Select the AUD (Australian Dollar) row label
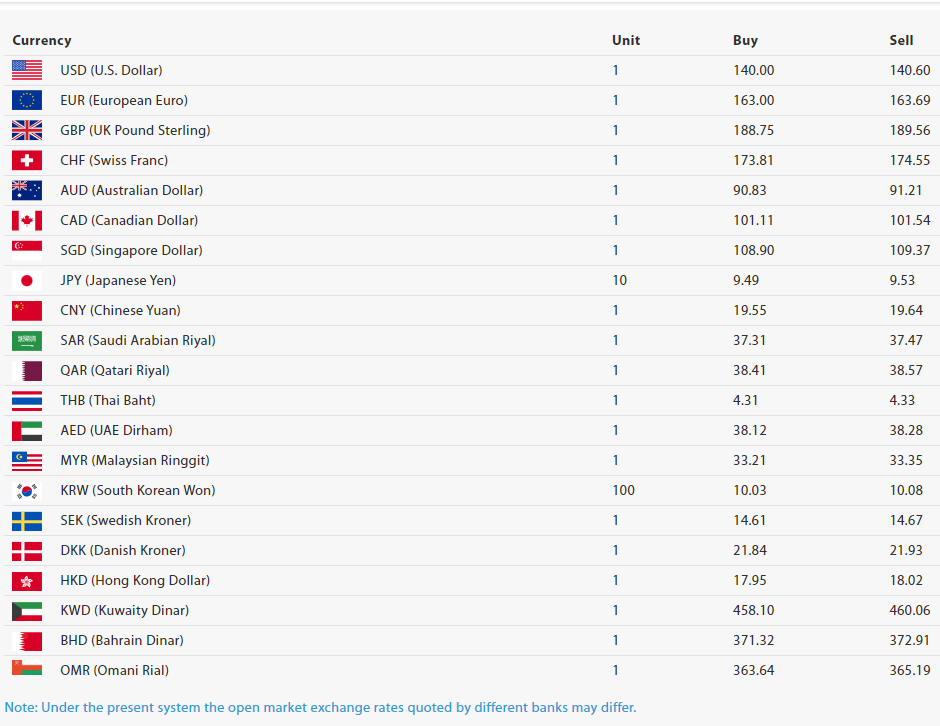Image resolution: width=940 pixels, height=726 pixels. (x=131, y=190)
